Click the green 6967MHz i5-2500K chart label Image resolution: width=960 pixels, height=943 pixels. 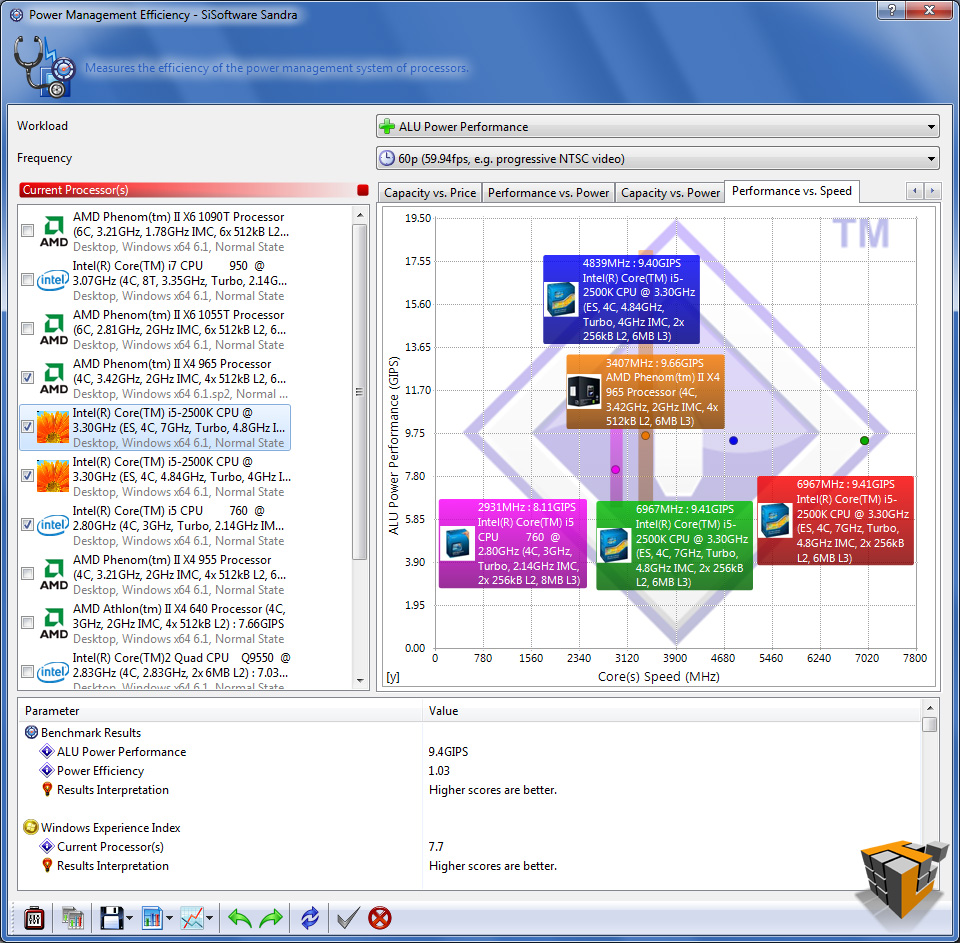coord(674,546)
